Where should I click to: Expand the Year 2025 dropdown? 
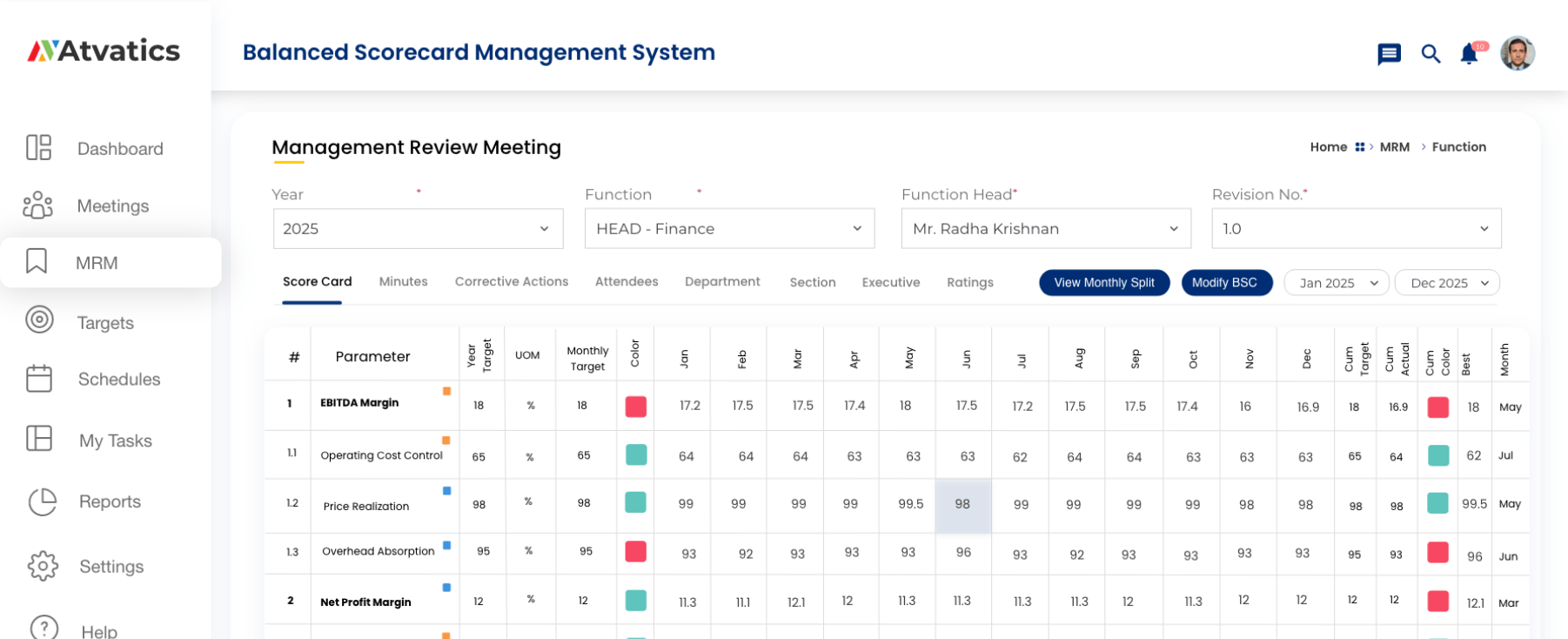[x=418, y=229]
